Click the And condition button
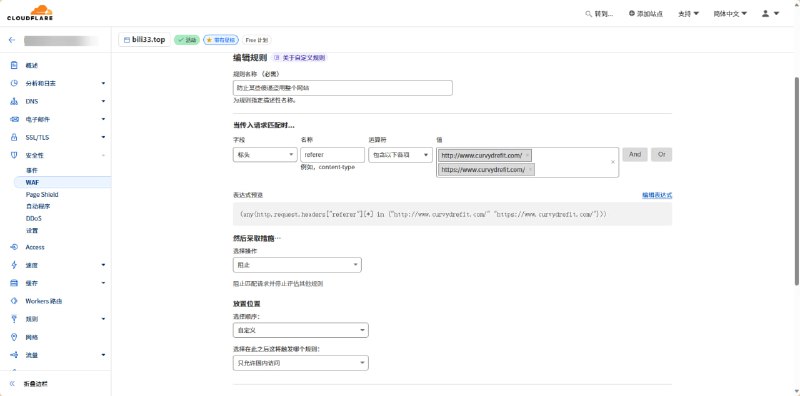800x396 pixels. click(x=635, y=155)
